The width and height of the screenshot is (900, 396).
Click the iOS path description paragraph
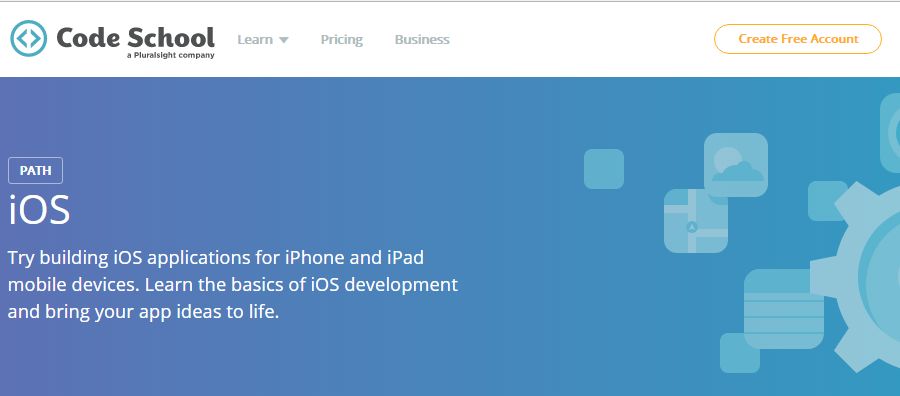pos(232,285)
